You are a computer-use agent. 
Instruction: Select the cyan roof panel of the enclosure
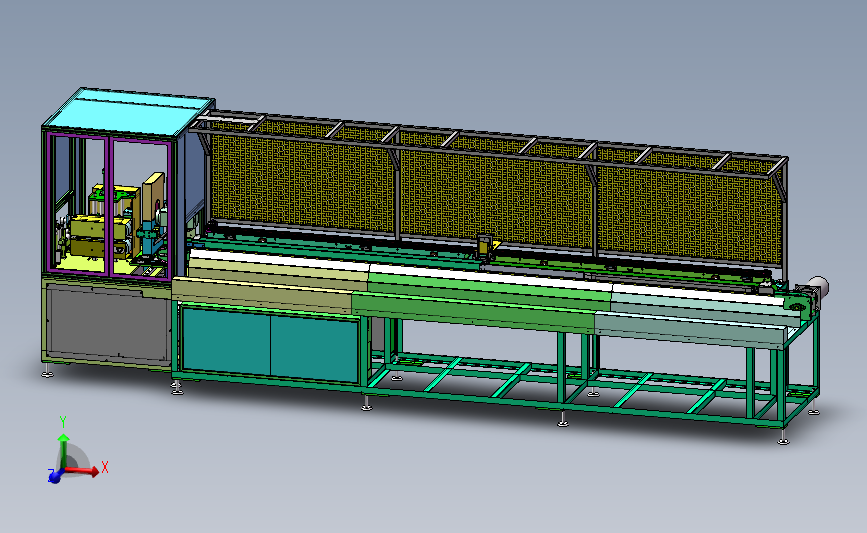[130, 110]
